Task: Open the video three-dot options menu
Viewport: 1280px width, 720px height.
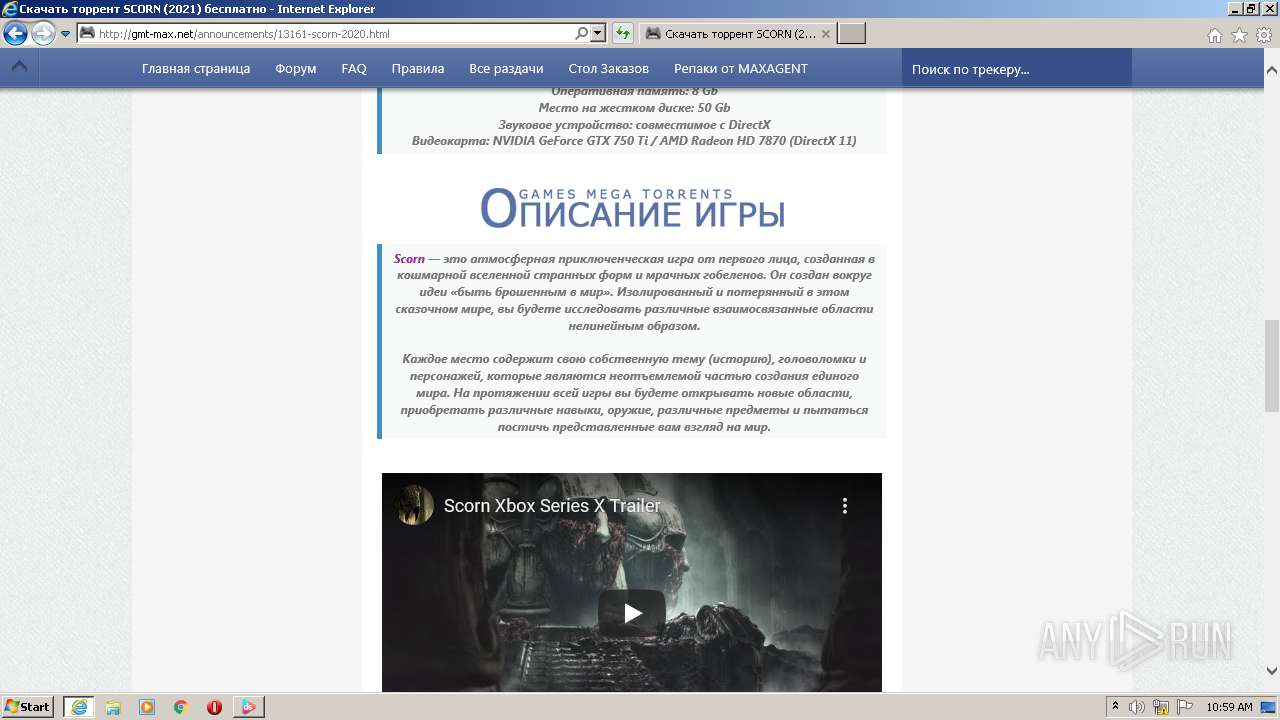Action: coord(845,506)
